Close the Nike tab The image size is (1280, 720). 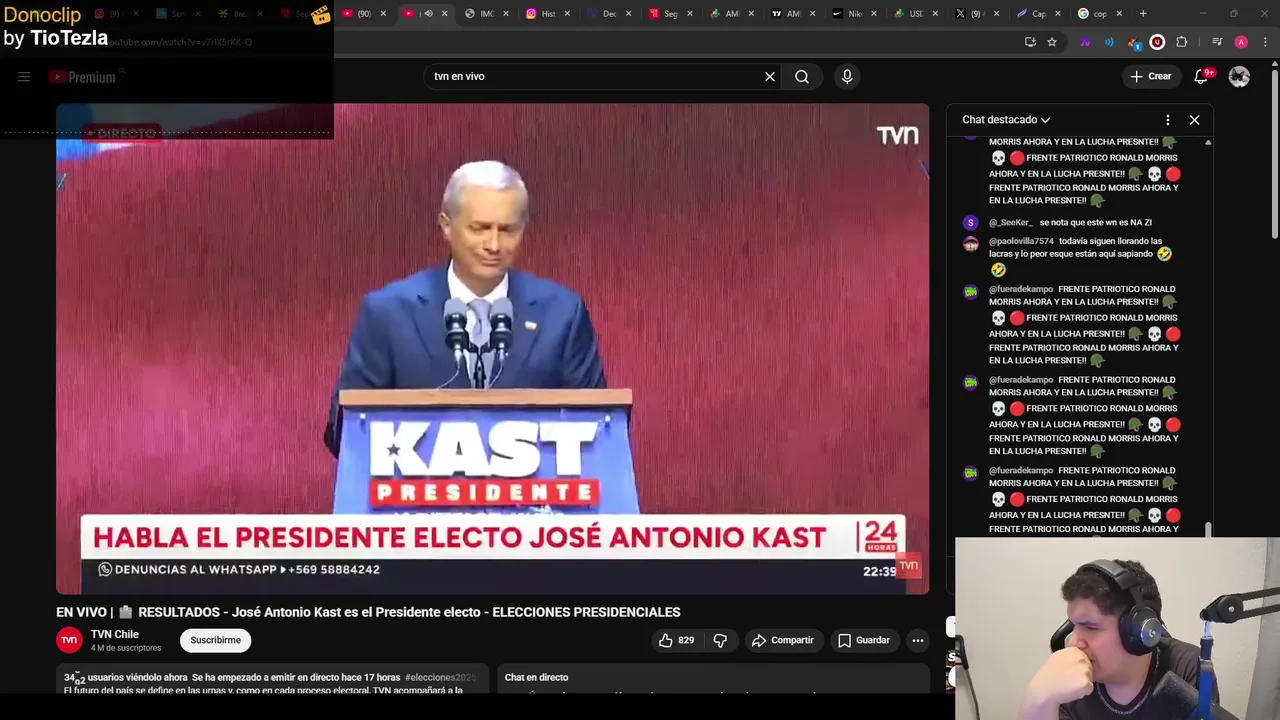click(873, 14)
